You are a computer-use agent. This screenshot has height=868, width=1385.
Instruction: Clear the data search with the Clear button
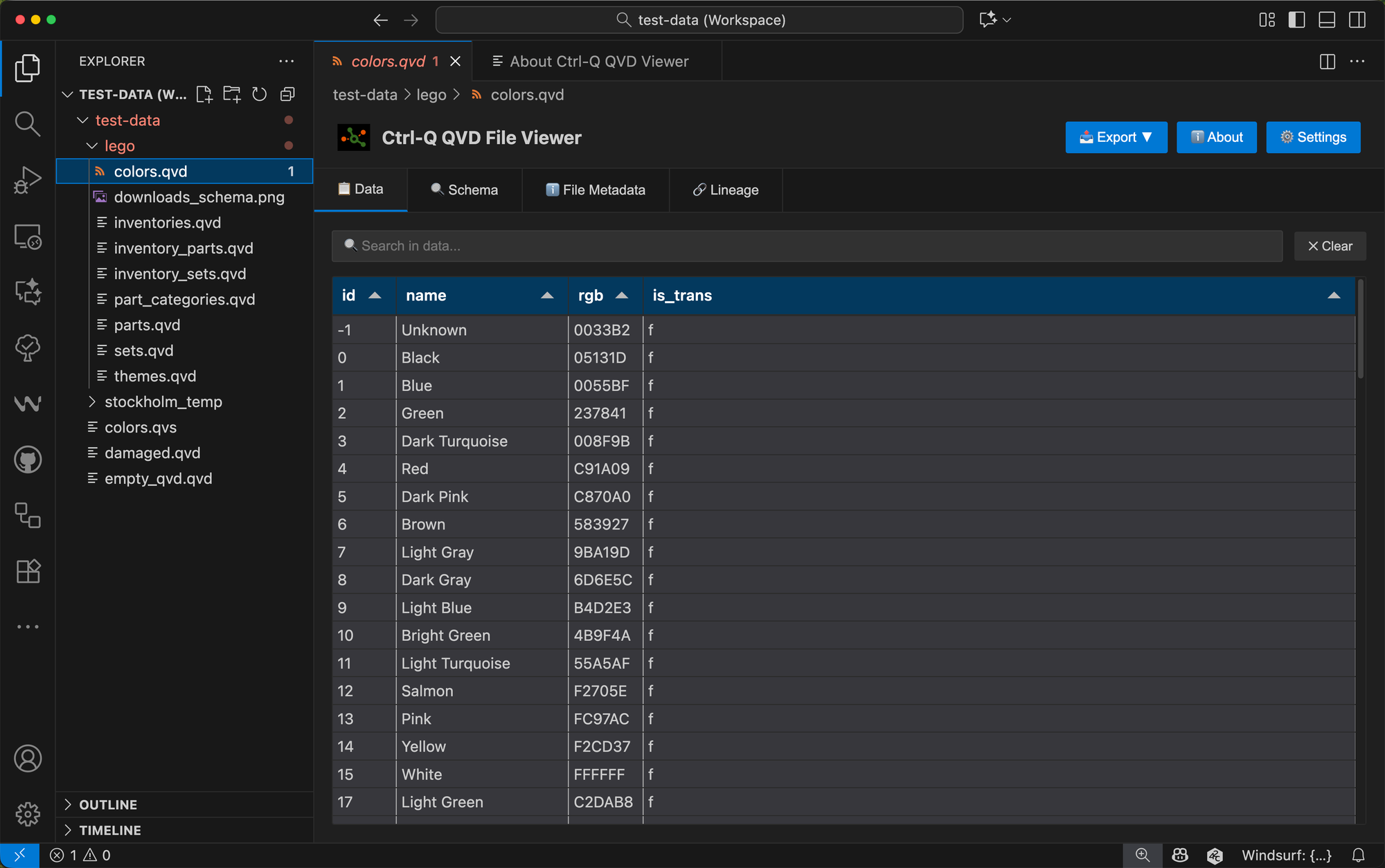tap(1330, 246)
